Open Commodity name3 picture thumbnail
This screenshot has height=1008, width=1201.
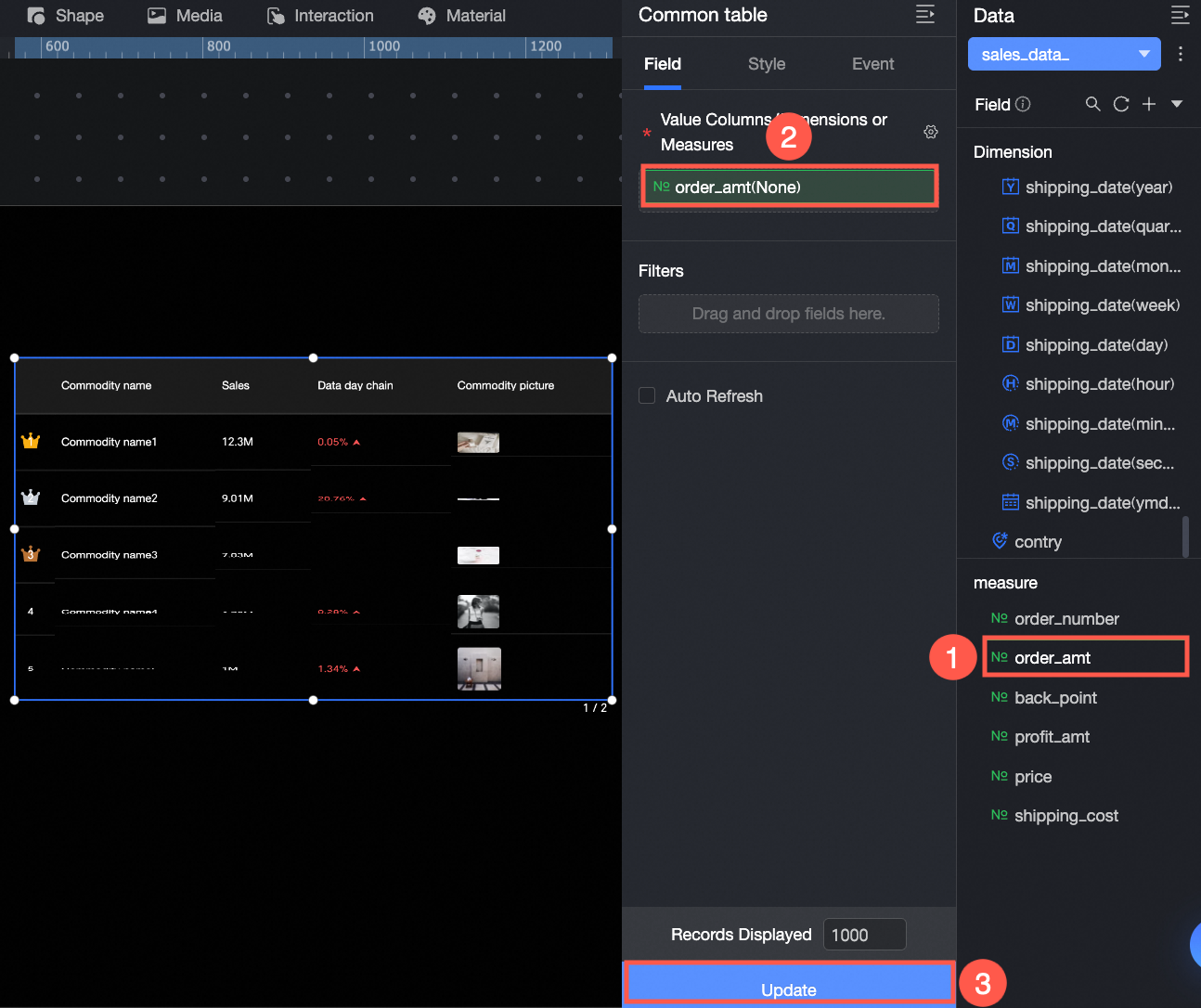tap(478, 555)
